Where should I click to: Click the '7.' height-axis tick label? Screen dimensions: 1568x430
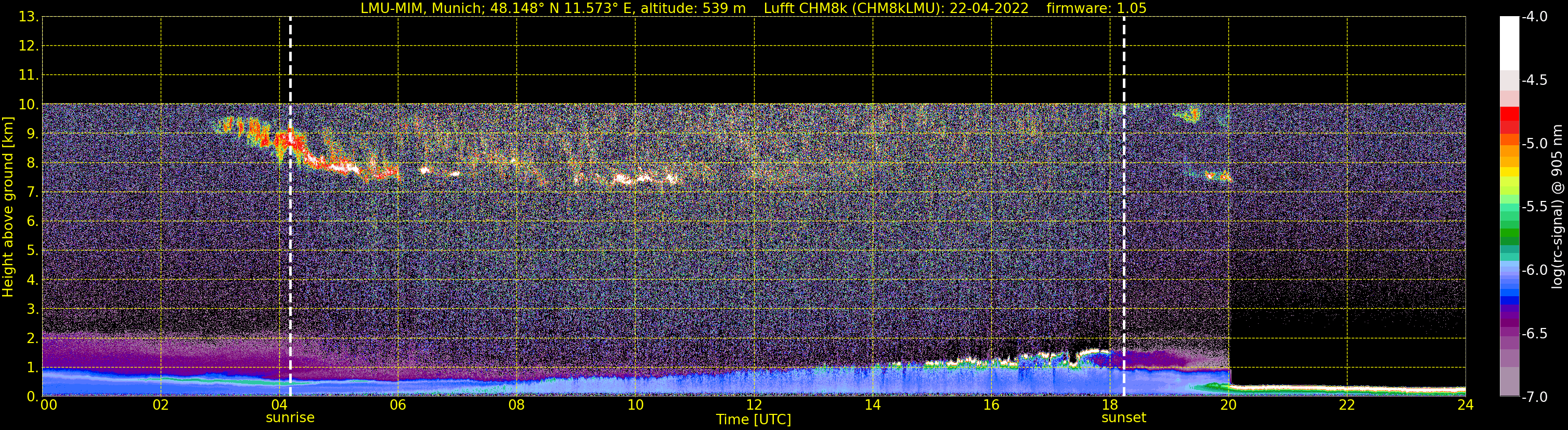pos(32,192)
